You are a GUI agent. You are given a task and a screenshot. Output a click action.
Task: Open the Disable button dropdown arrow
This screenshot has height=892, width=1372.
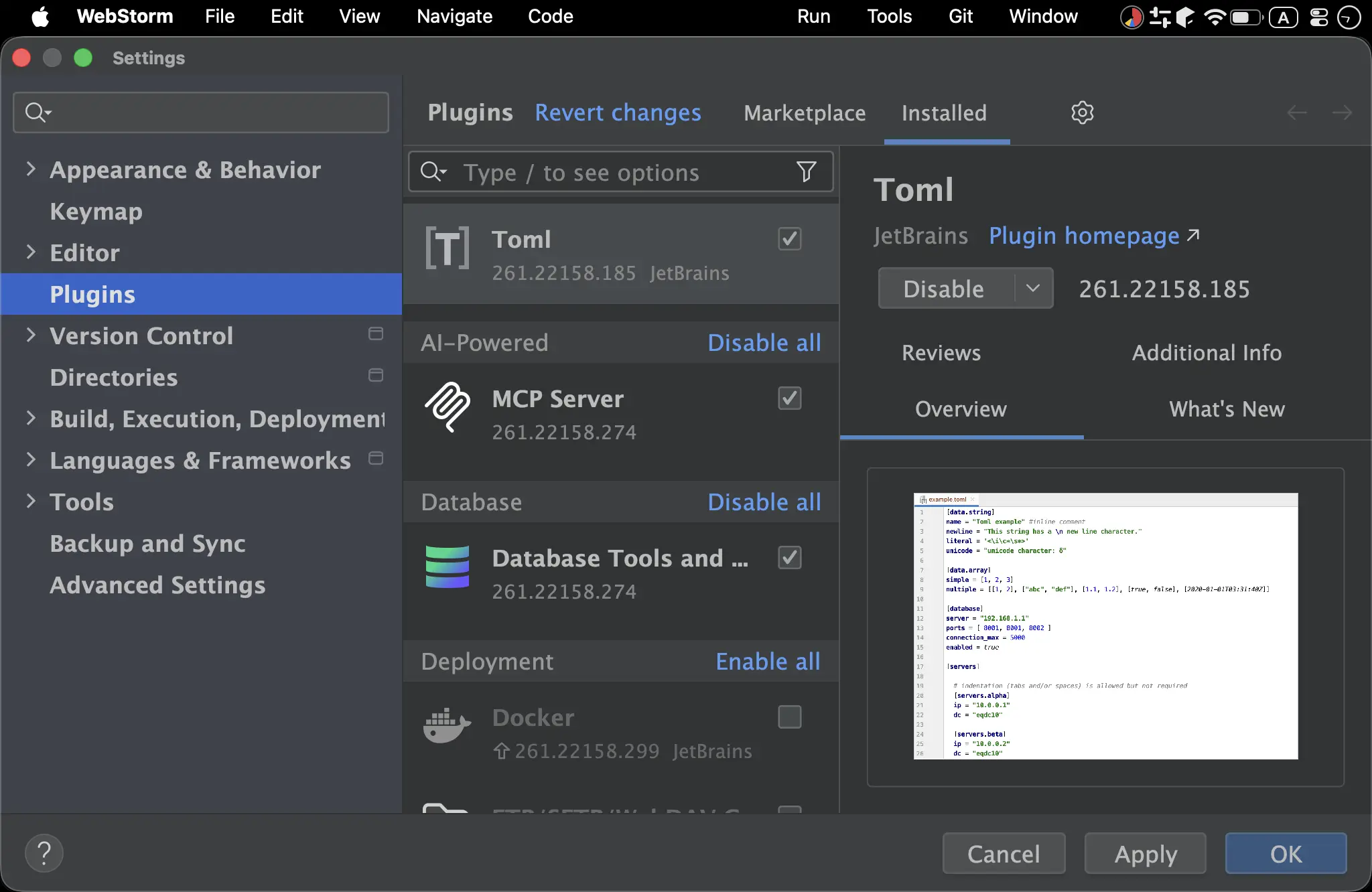point(1033,288)
